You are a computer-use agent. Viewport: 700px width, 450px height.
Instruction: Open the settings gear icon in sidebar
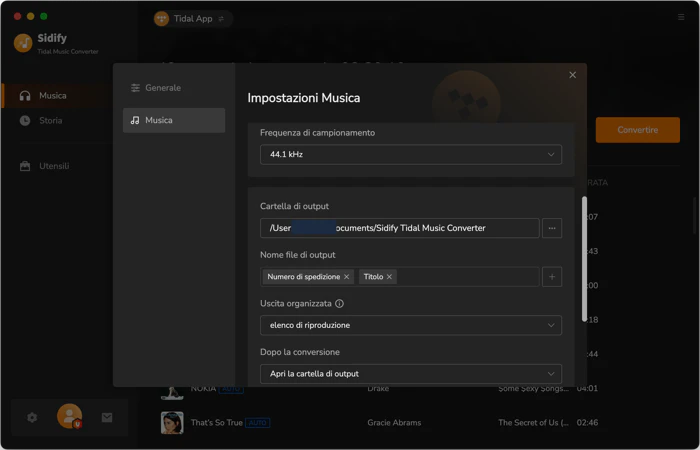coord(32,417)
